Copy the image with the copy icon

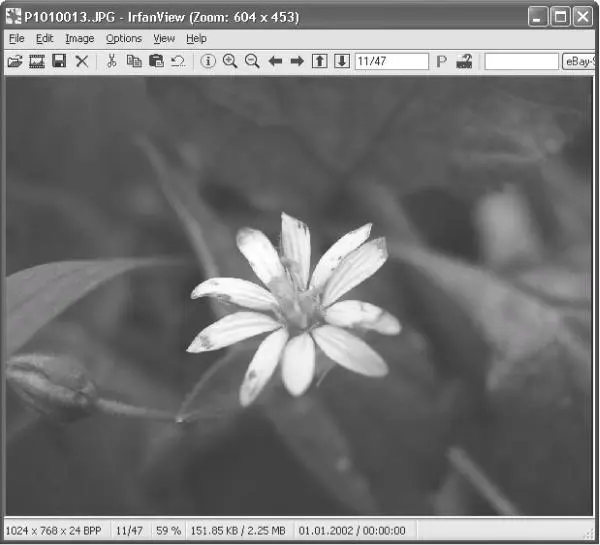click(134, 61)
